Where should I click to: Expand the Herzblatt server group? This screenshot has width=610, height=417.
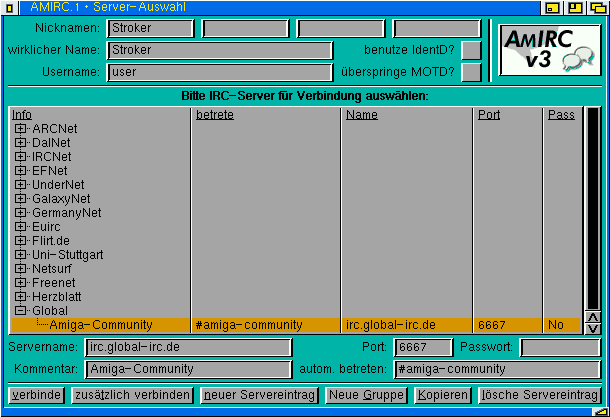click(x=20, y=297)
